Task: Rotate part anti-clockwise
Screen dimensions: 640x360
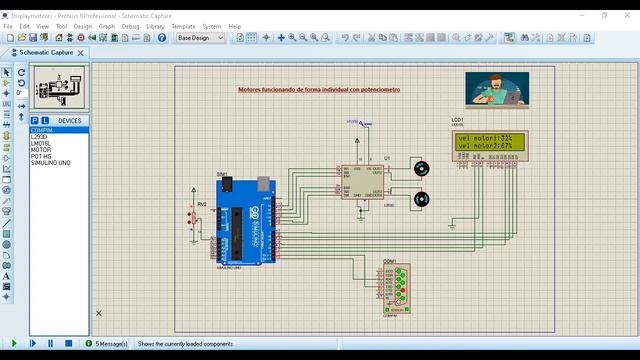Action: coord(22,83)
